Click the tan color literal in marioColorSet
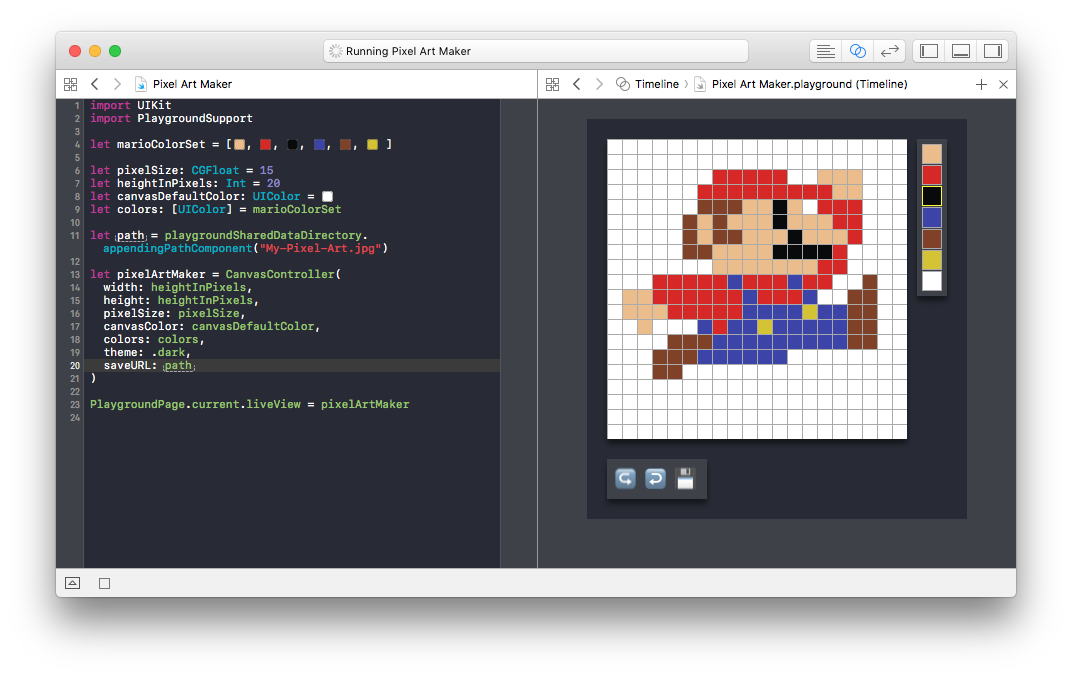Viewport: 1072px width, 677px height. point(239,144)
